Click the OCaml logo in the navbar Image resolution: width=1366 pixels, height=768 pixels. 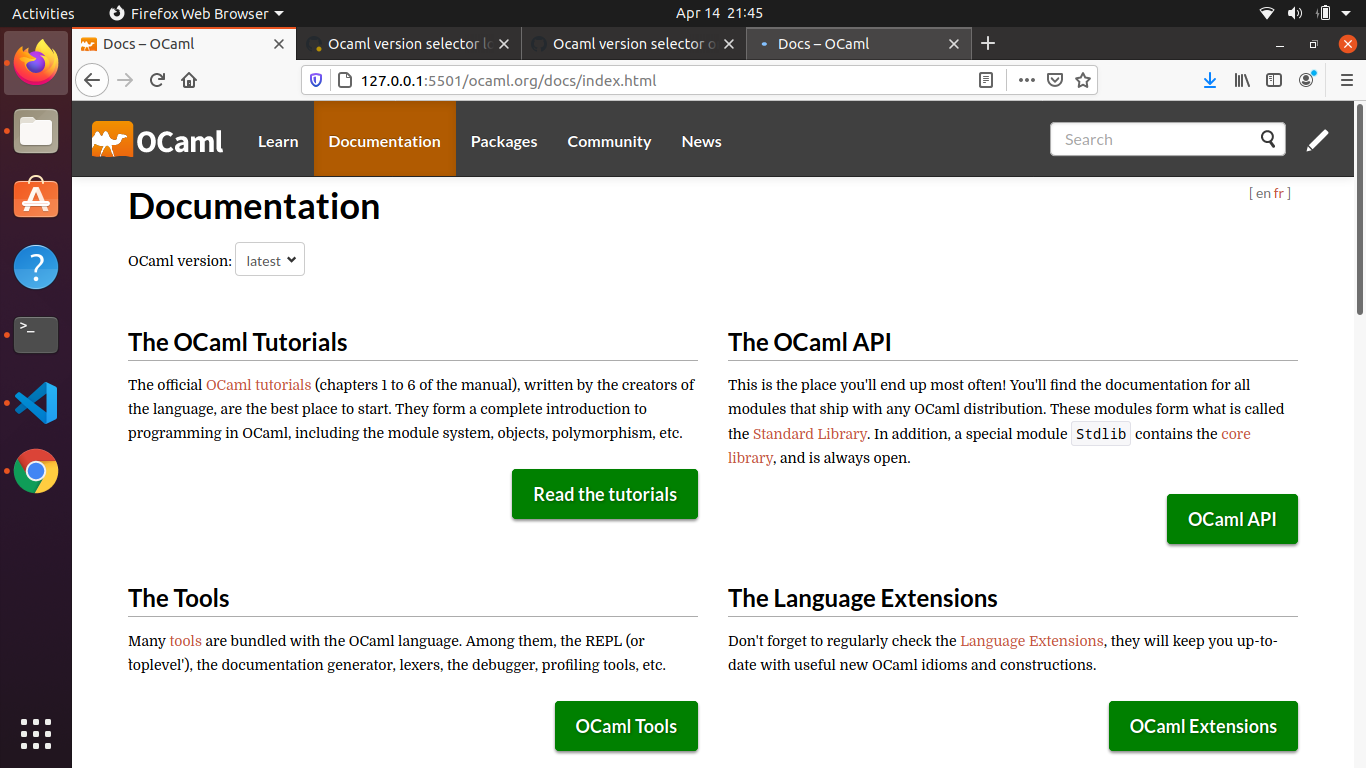tap(157, 140)
